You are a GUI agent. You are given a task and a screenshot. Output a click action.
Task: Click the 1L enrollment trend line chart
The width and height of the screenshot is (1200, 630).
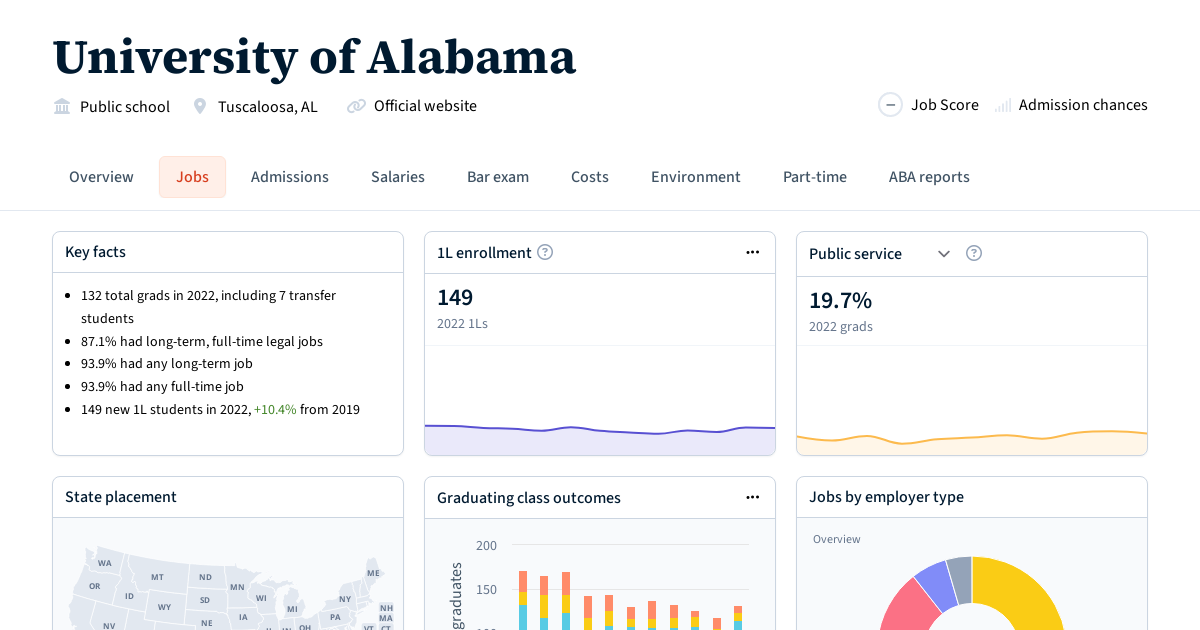coord(600,430)
